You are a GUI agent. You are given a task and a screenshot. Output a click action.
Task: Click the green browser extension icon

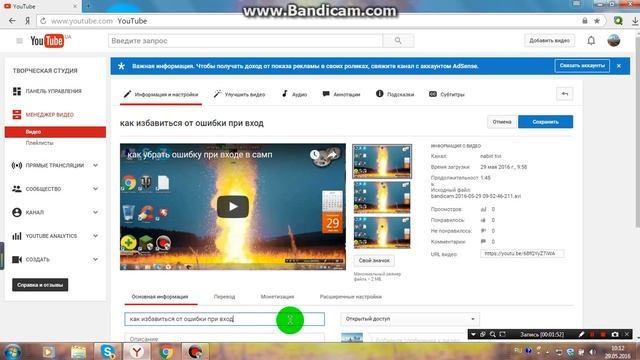point(618,20)
